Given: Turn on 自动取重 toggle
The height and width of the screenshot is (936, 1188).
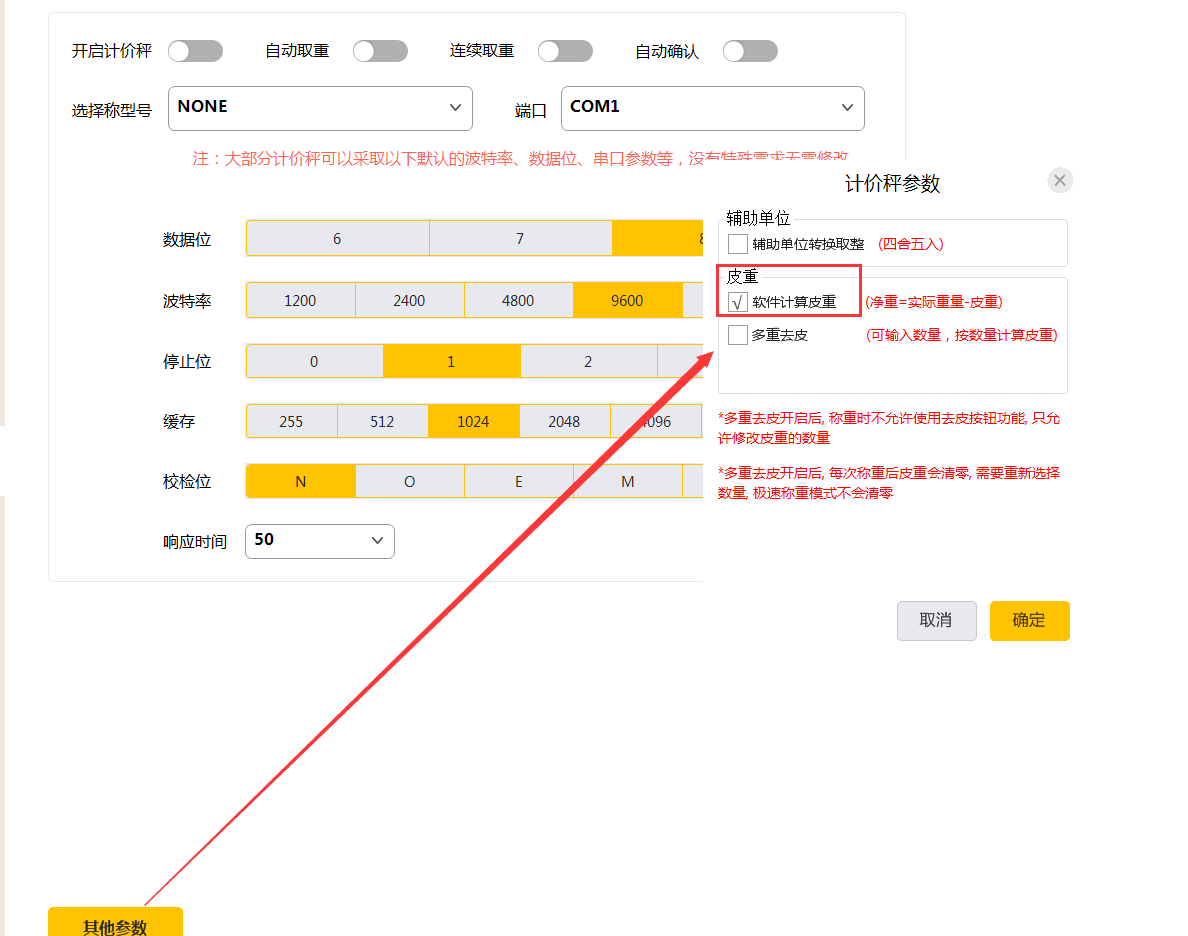Looking at the screenshot, I should click(x=380, y=51).
